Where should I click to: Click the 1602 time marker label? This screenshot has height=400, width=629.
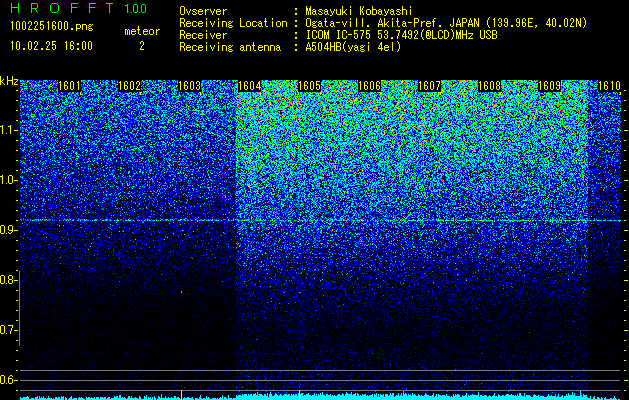click(x=130, y=86)
